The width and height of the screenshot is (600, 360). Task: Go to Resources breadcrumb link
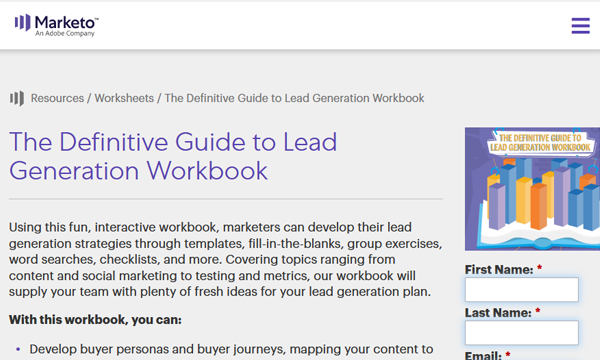point(57,98)
